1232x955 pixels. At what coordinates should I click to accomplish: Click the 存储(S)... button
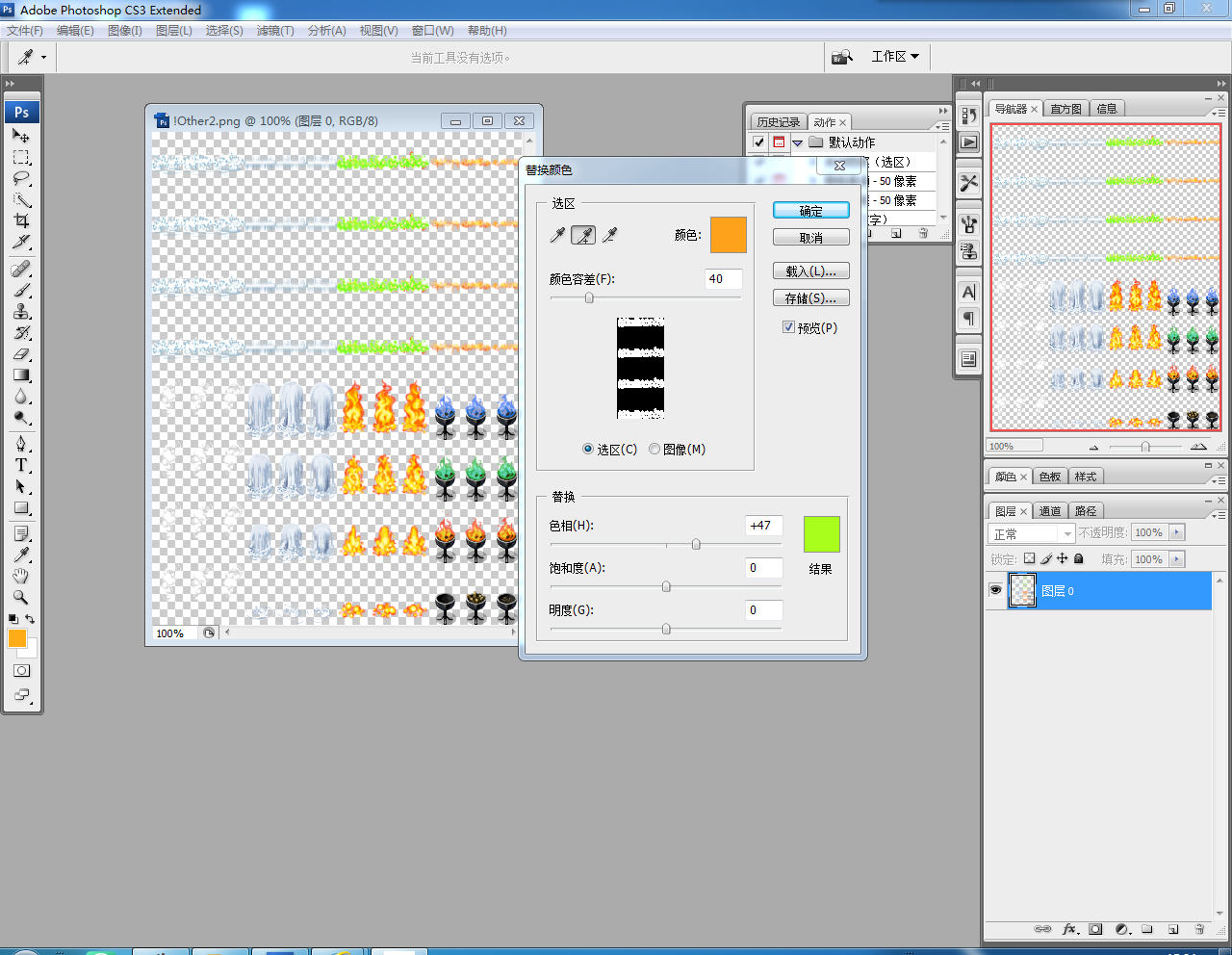(811, 298)
